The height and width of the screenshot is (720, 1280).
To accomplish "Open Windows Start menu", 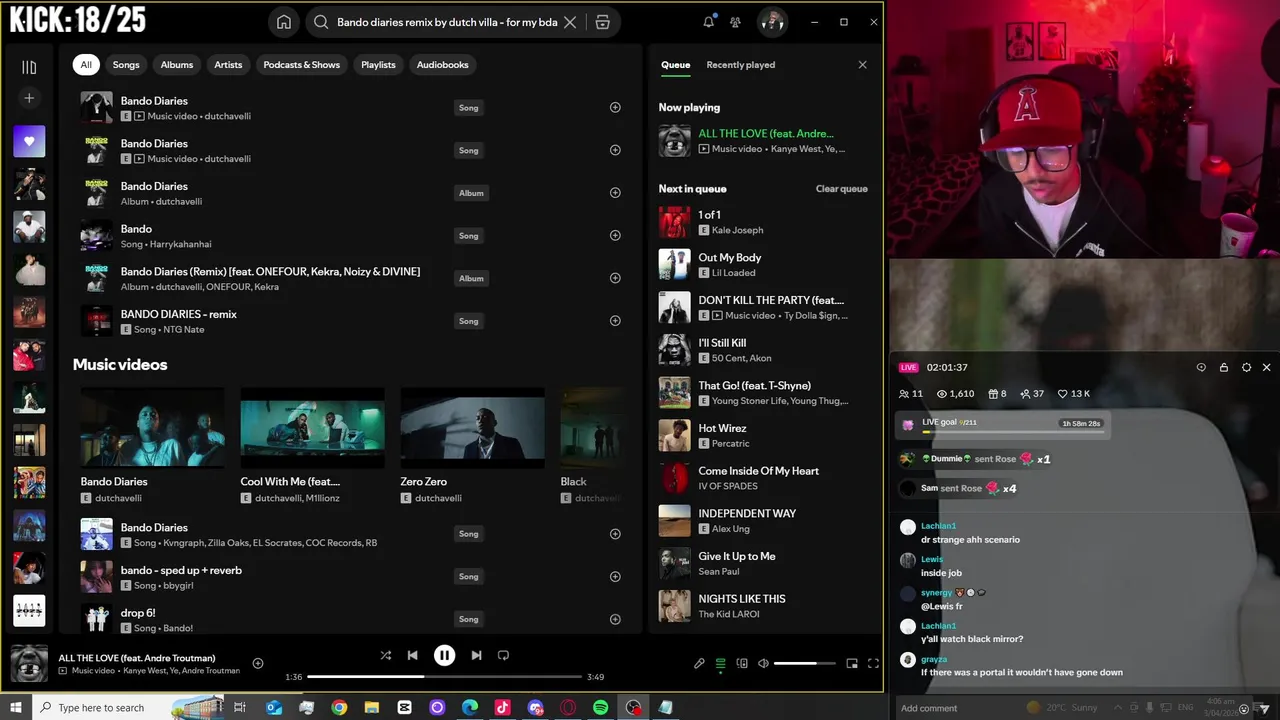I will (15, 707).
